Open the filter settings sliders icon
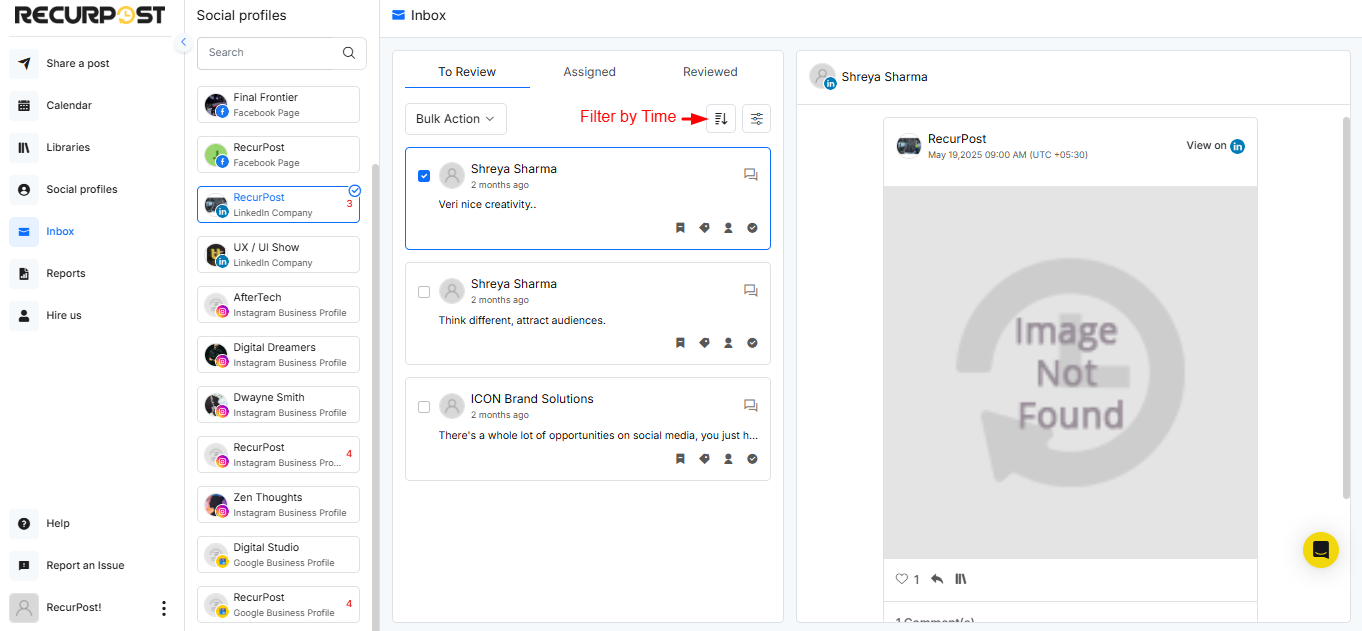The height and width of the screenshot is (631, 1362). (x=757, y=119)
